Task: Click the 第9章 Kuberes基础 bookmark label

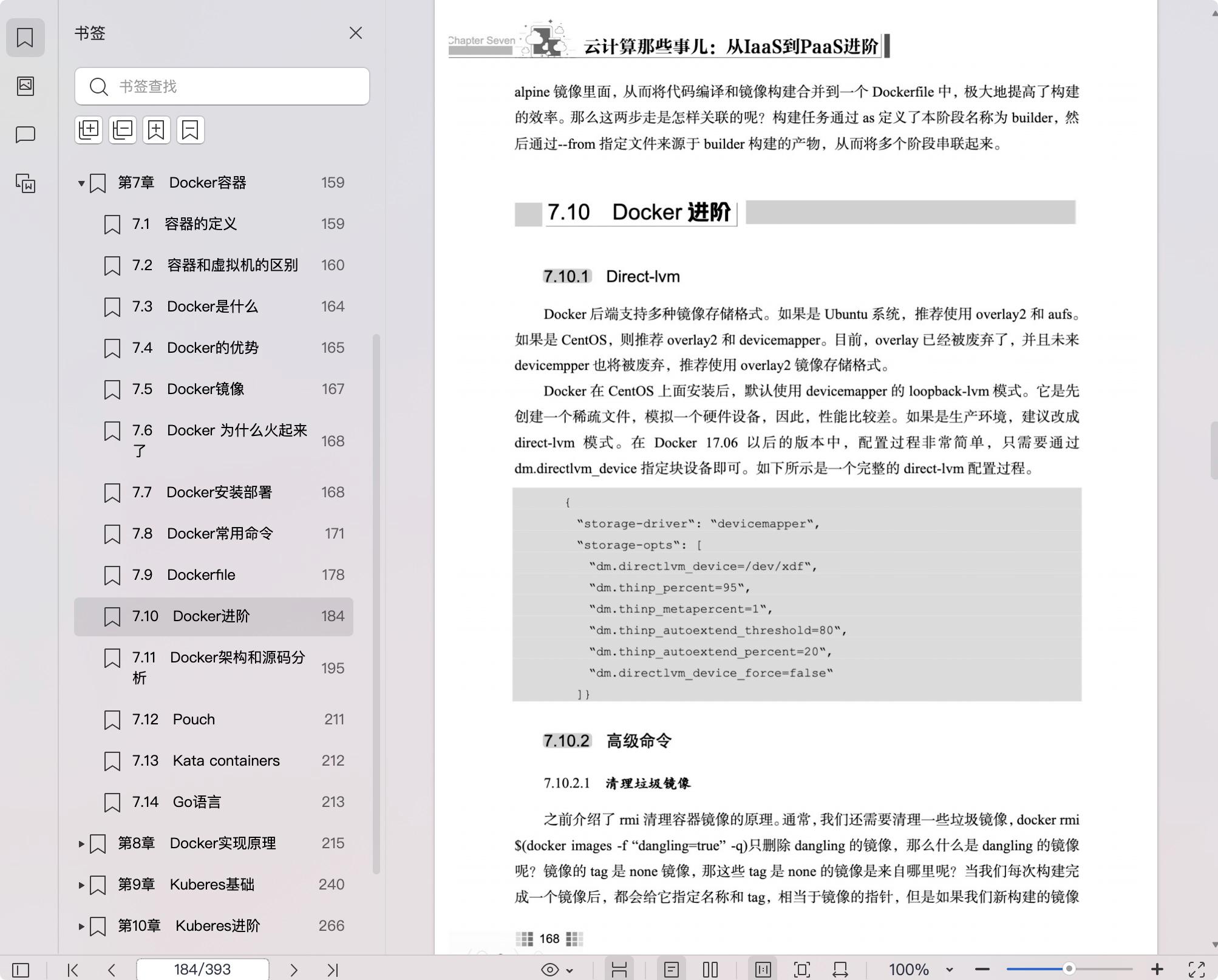Action: [186, 885]
